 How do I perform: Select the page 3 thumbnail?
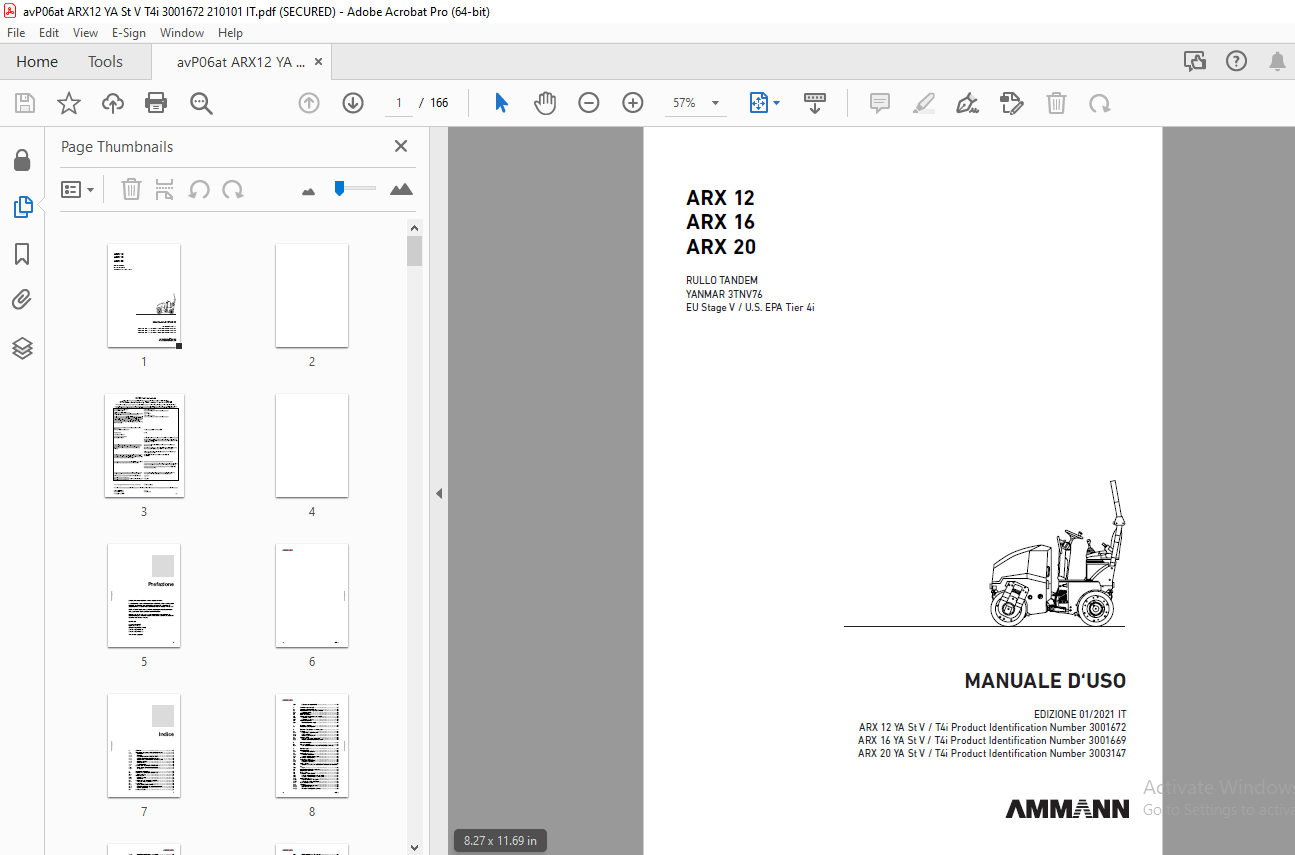point(144,446)
